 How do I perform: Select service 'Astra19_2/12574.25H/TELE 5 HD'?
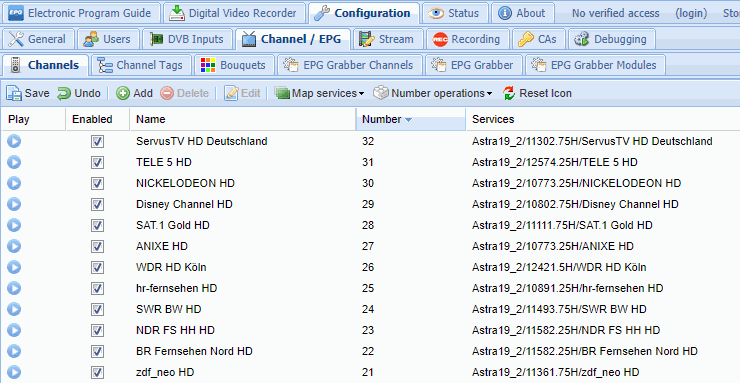tap(555, 162)
